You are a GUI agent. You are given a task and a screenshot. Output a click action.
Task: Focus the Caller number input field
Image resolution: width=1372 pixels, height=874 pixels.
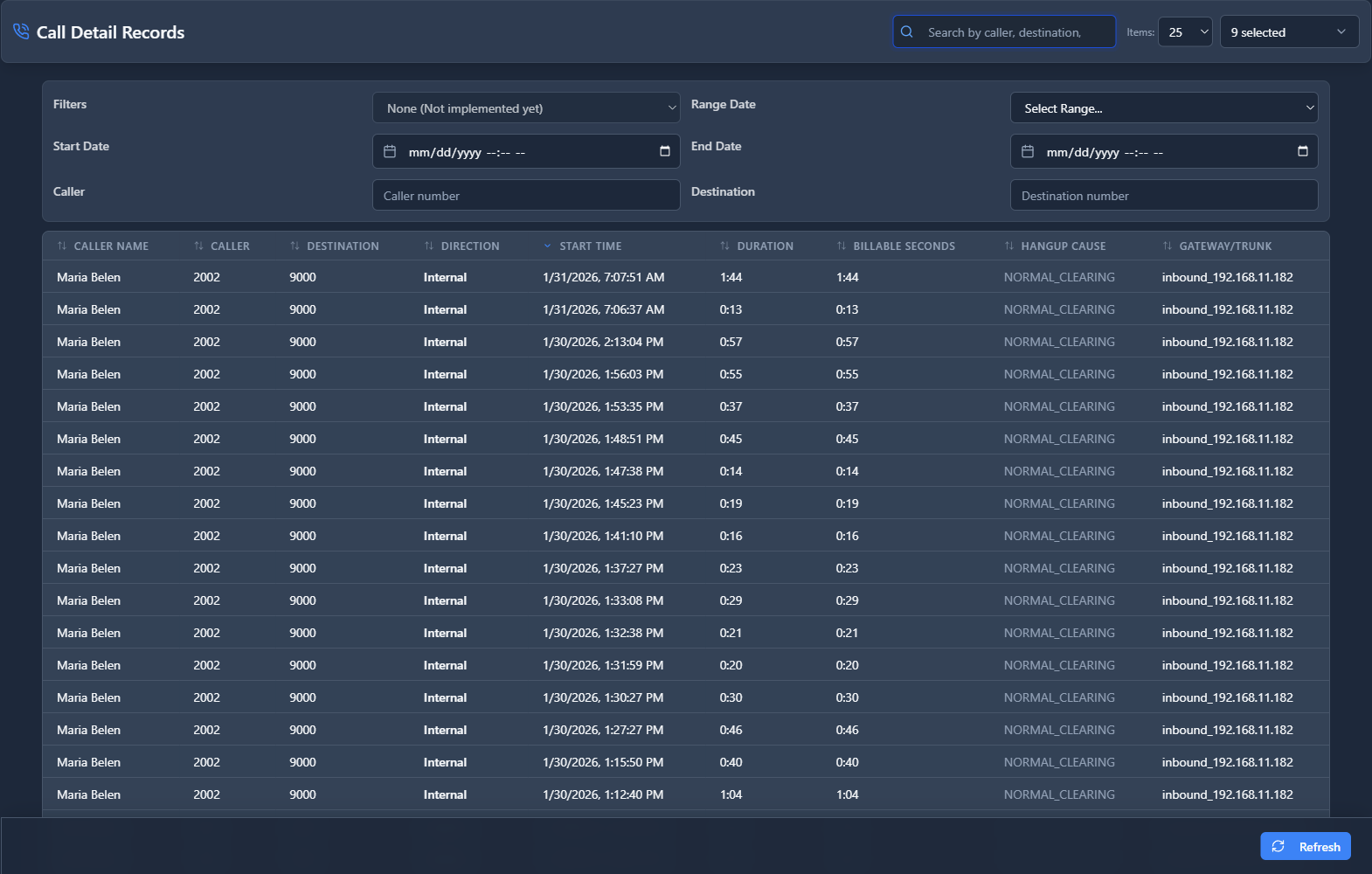526,196
